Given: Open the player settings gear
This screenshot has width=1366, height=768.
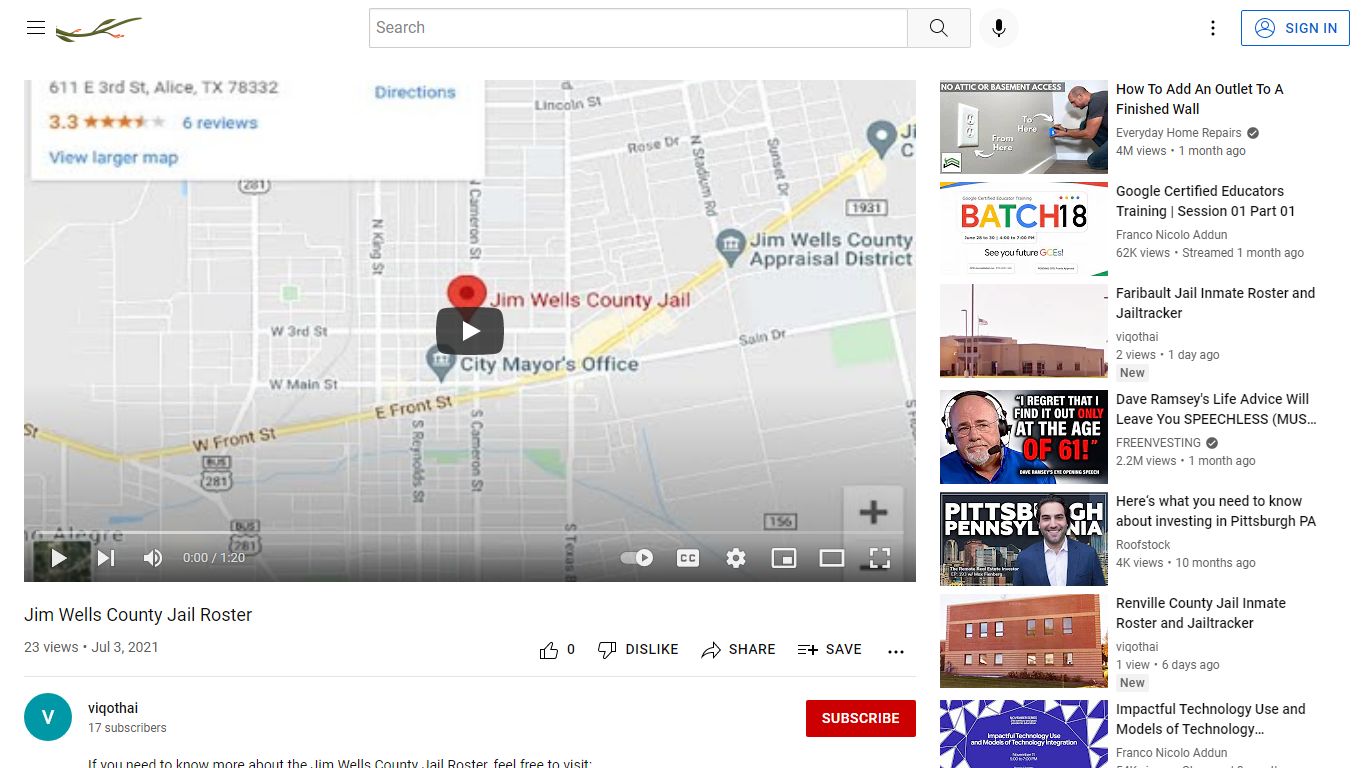Looking at the screenshot, I should point(736,558).
